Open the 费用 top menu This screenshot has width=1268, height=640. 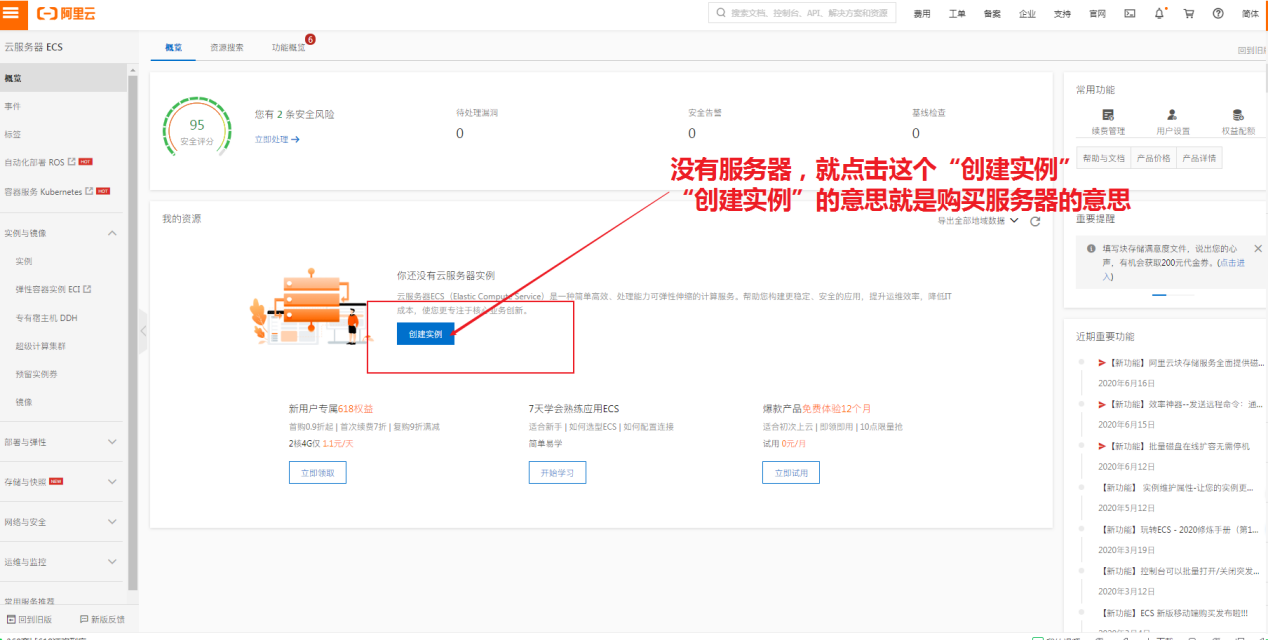922,14
